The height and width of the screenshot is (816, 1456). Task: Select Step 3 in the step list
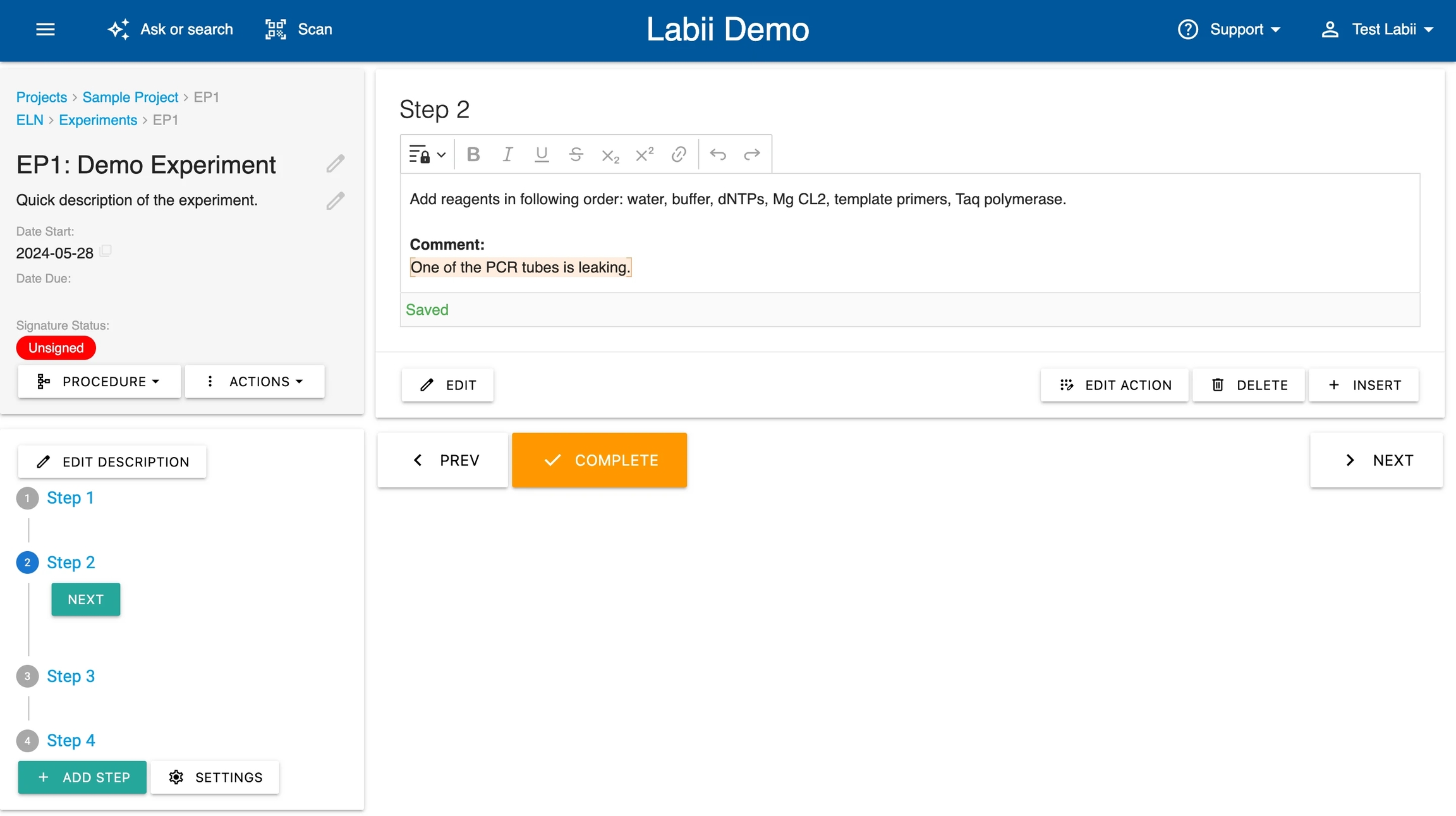71,676
